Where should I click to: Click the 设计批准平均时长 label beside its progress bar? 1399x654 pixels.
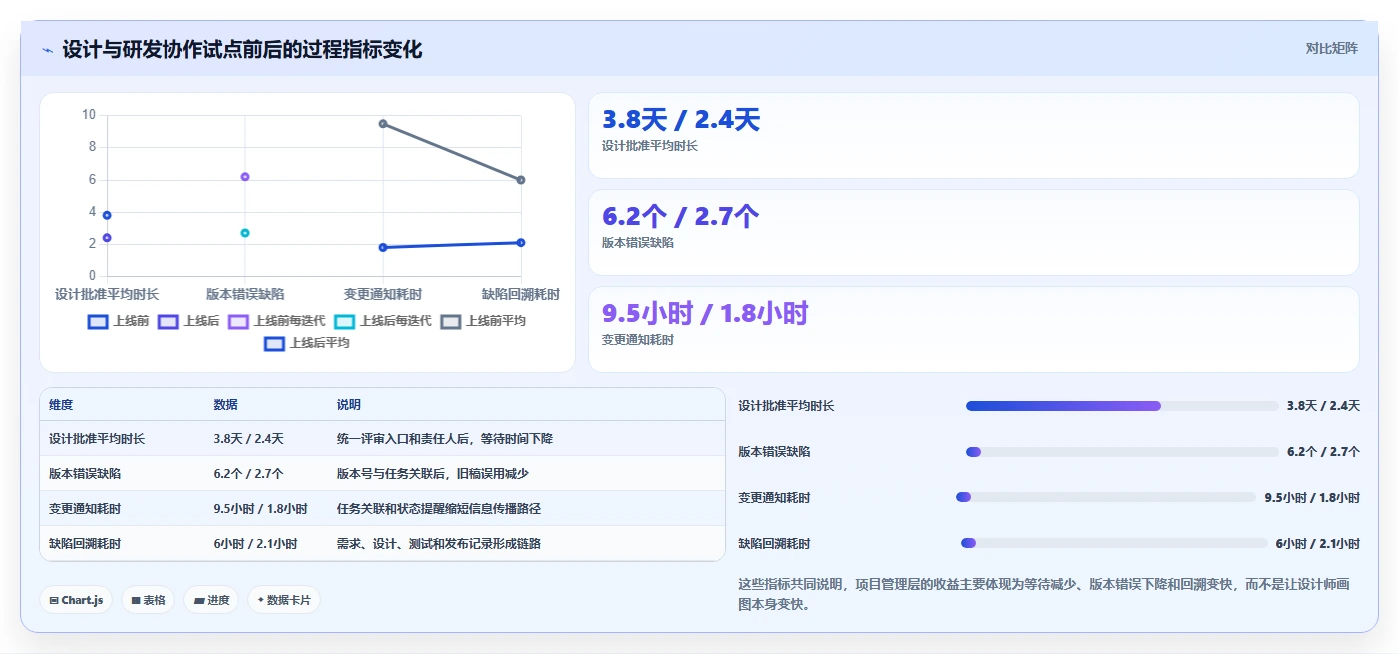coord(786,406)
